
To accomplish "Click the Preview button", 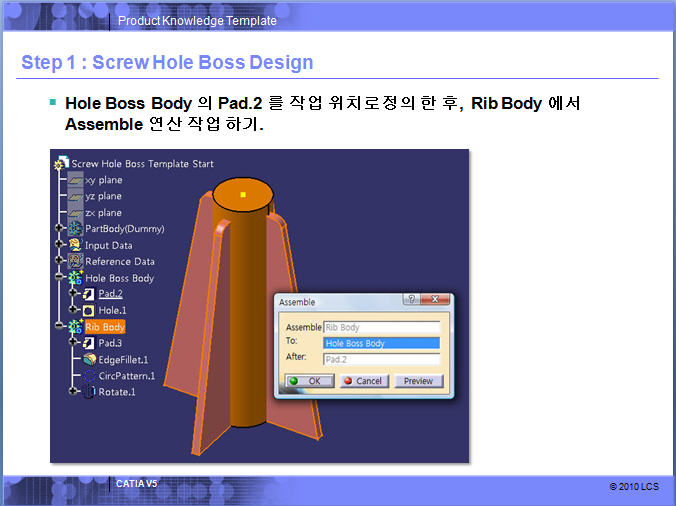I will point(418,381).
